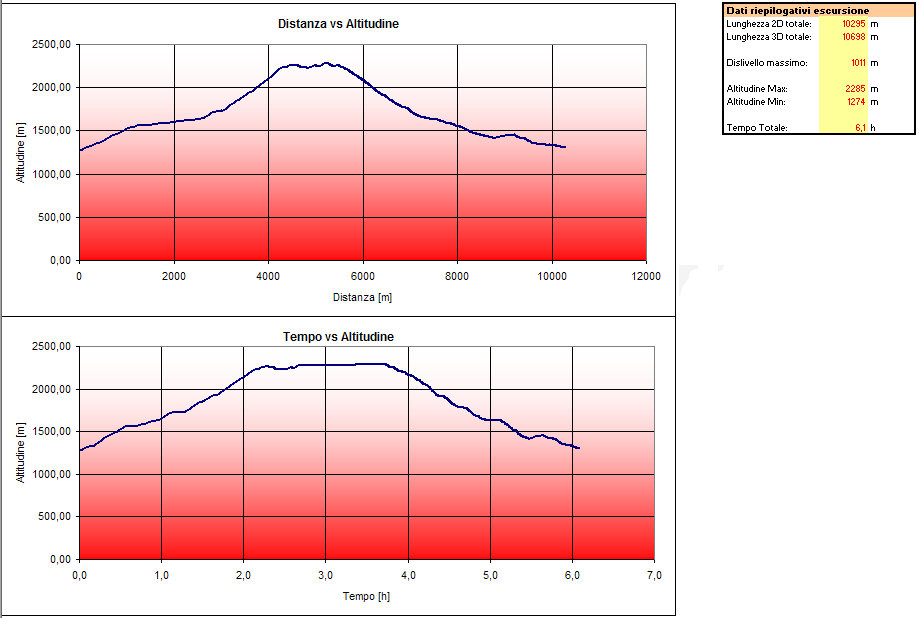919x618 pixels.
Task: Click the 12000 tick label on the distance axis
Action: (646, 276)
